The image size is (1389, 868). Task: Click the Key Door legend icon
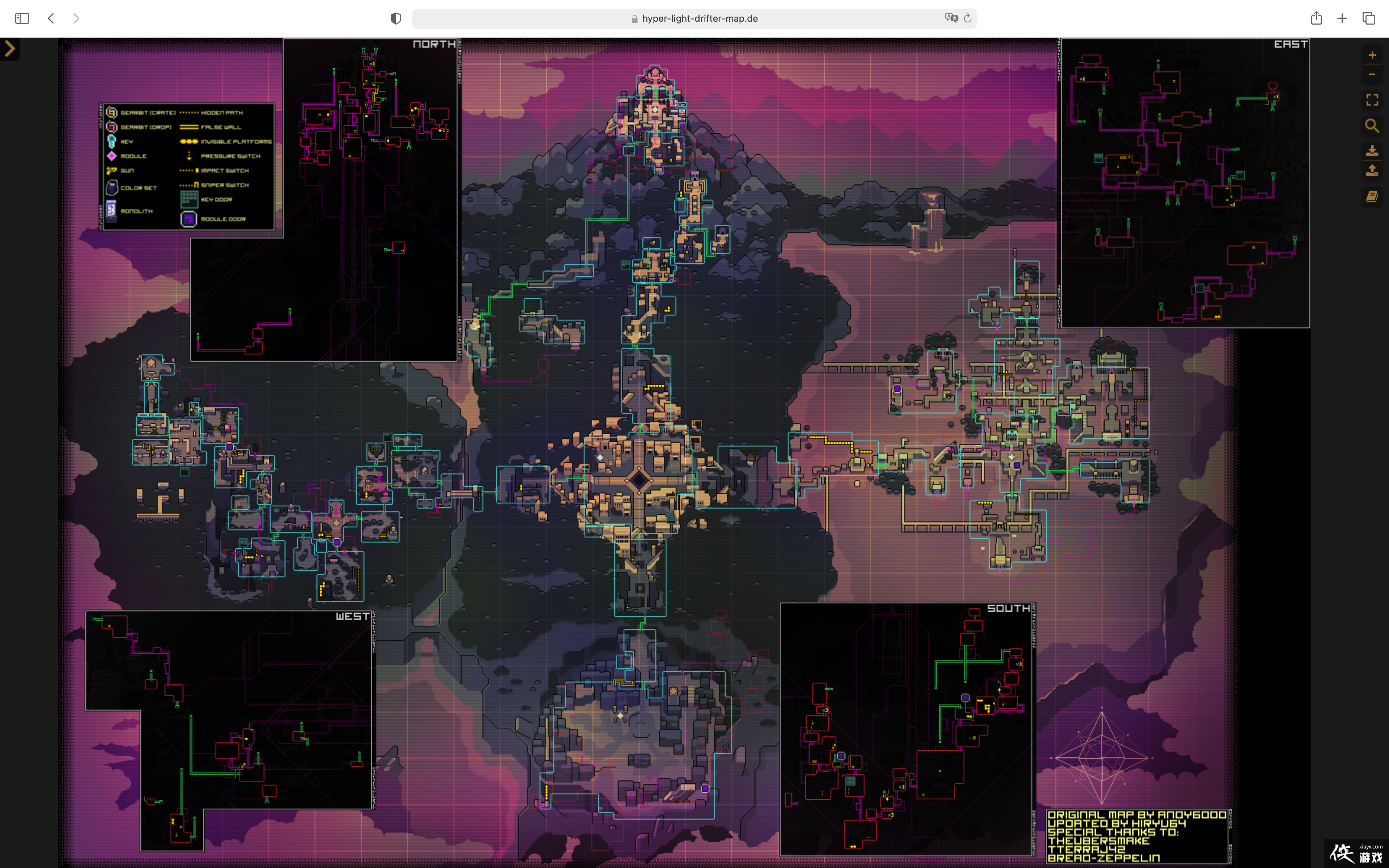190,199
